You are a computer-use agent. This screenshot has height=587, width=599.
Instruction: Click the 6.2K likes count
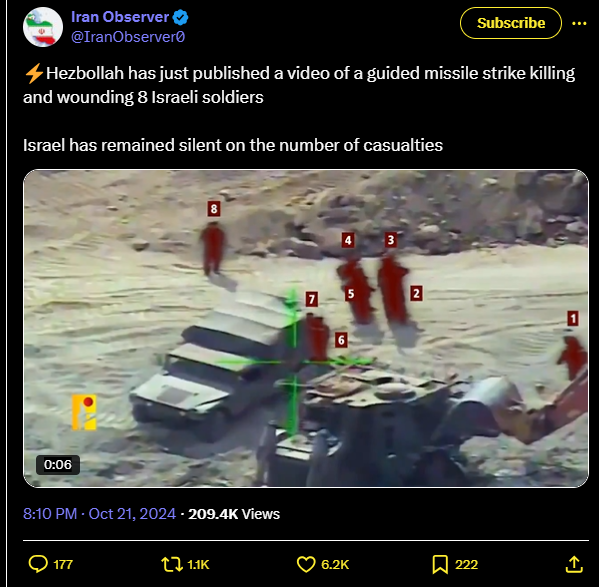pos(335,564)
